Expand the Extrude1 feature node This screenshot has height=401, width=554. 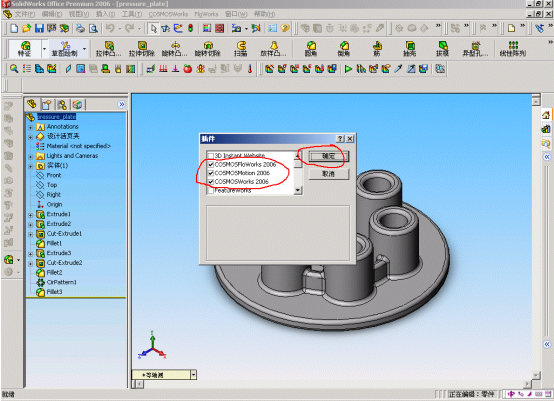click(31, 214)
